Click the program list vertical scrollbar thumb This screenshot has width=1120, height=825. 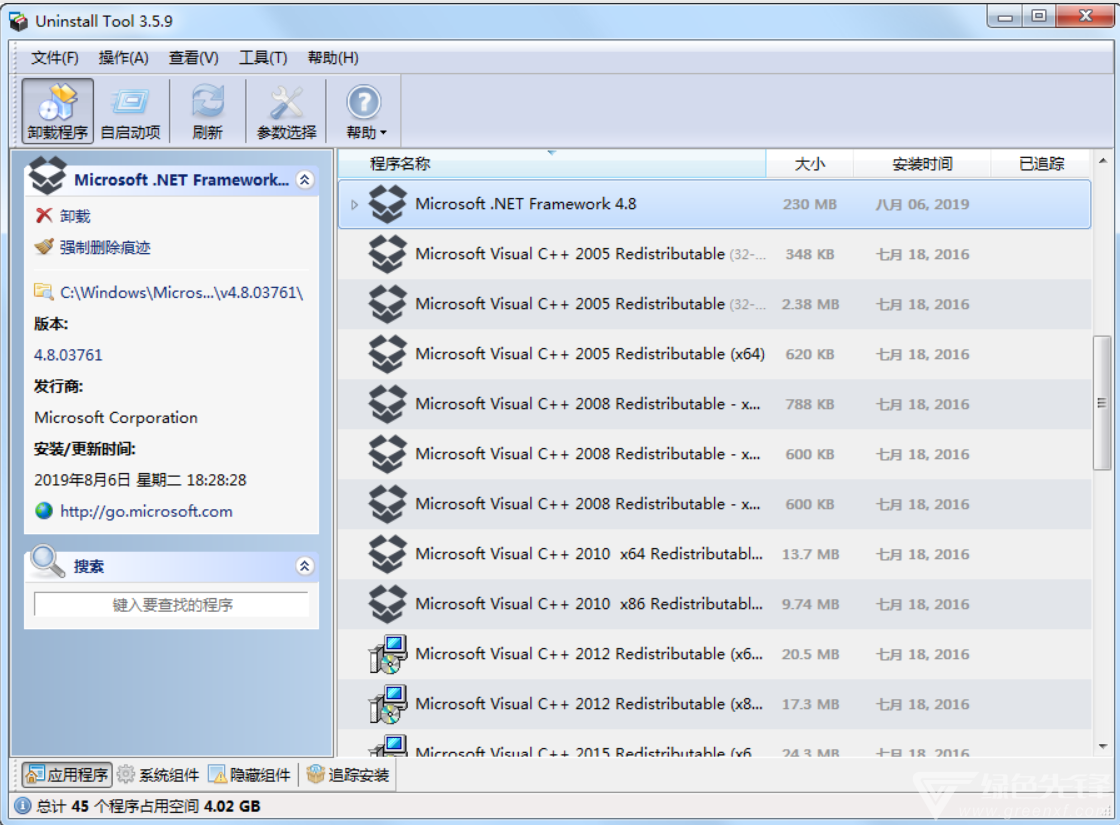pos(1102,403)
